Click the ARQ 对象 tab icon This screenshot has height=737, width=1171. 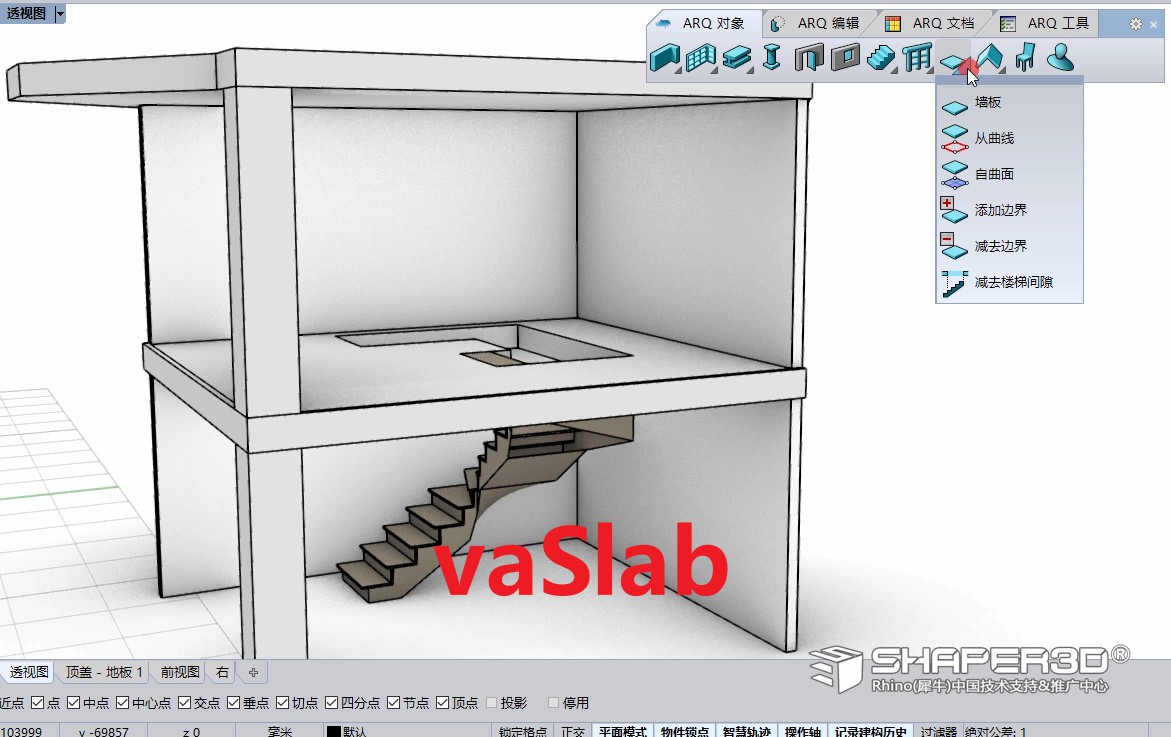click(x=663, y=23)
